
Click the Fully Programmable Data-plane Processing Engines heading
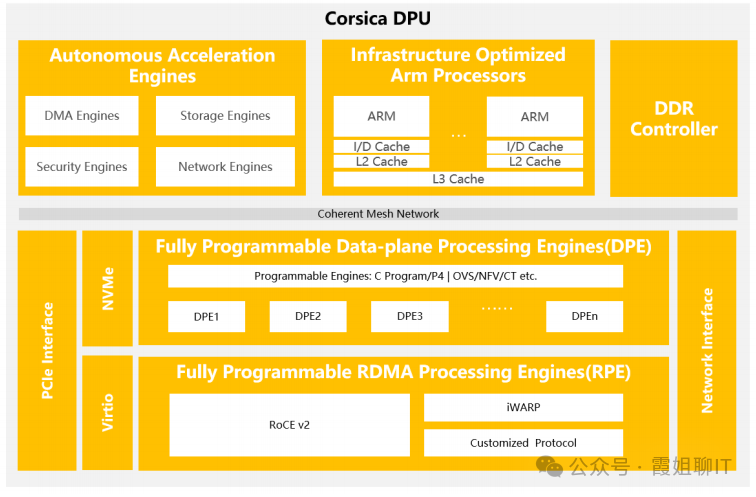[x=404, y=246]
